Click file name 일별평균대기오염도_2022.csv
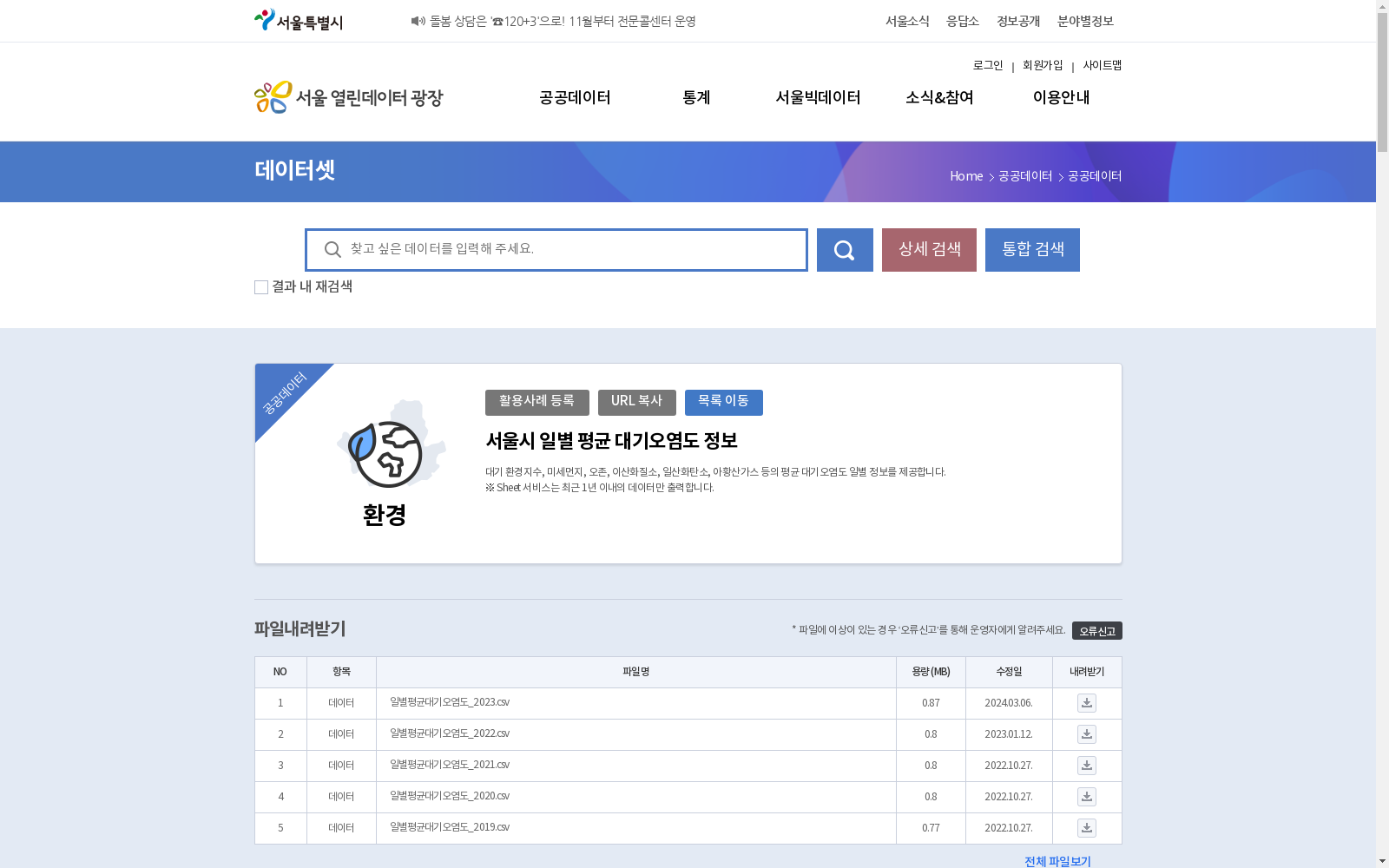Screen dimensions: 1389x868 click(x=450, y=733)
